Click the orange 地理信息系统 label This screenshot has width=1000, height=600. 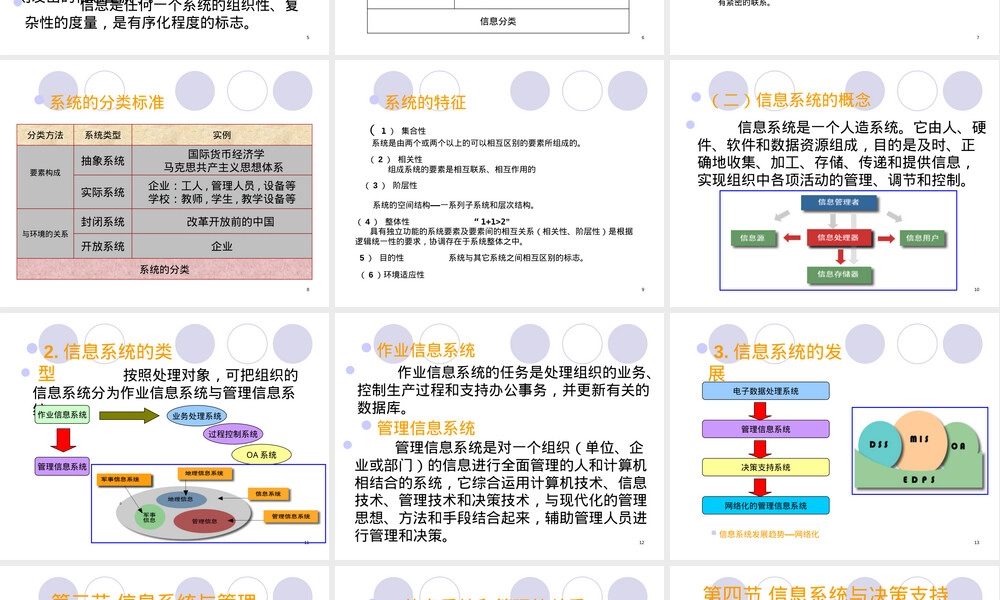[x=205, y=473]
